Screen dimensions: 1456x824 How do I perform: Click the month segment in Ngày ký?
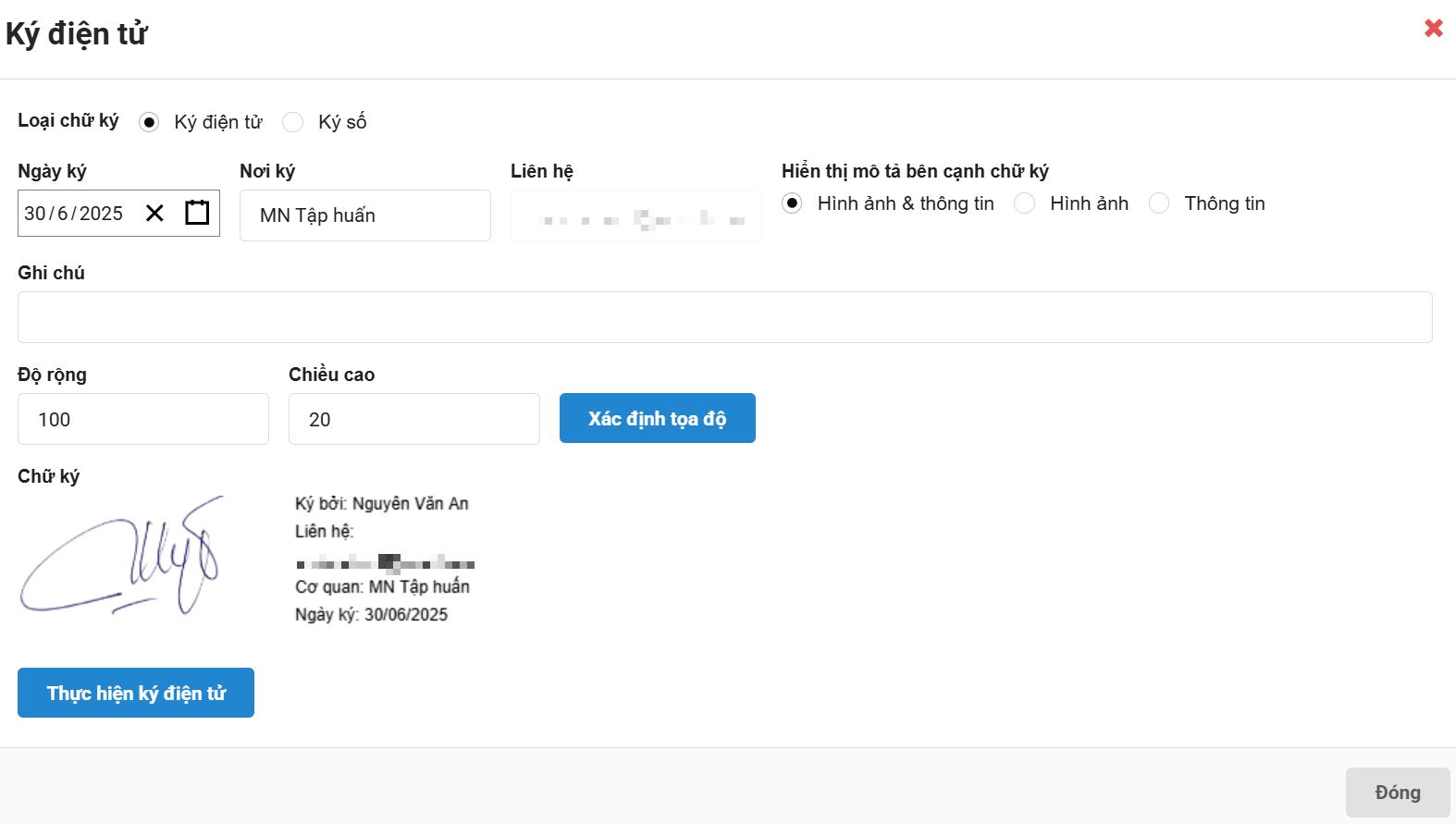62,214
